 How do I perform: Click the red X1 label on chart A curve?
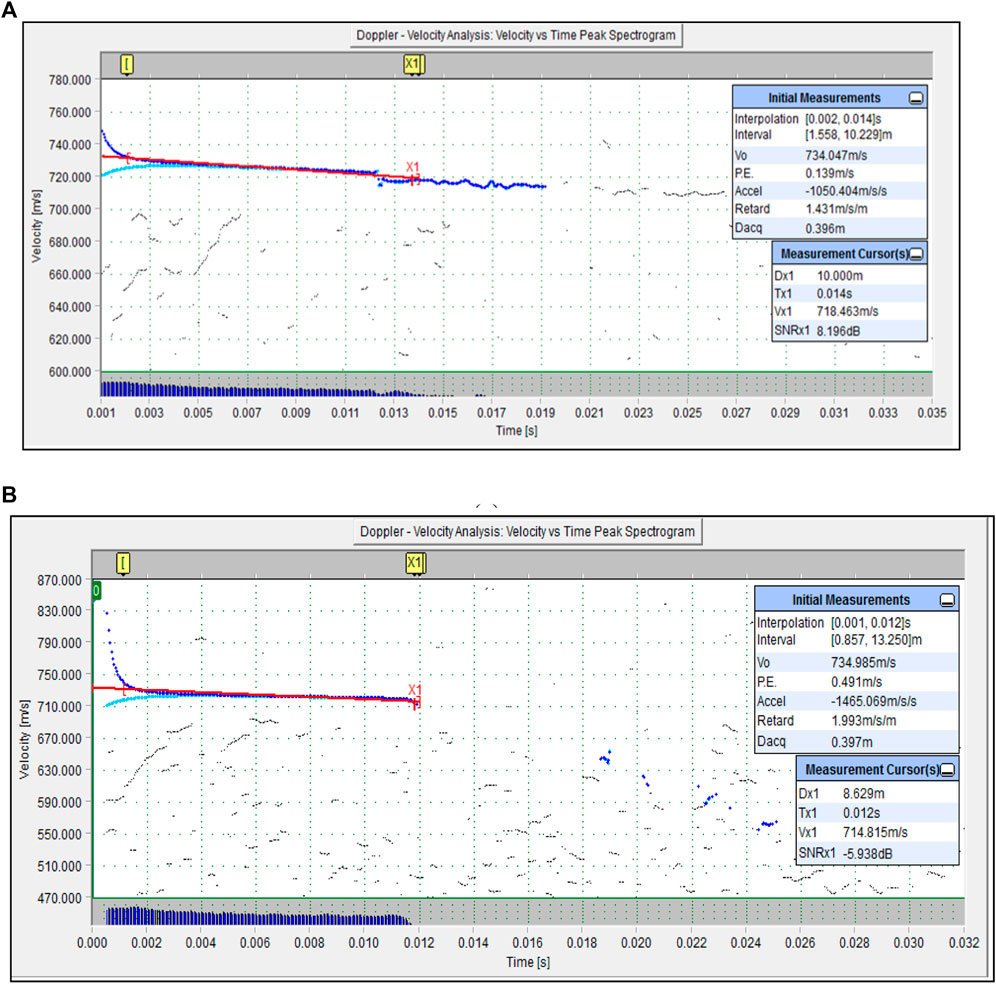point(412,167)
